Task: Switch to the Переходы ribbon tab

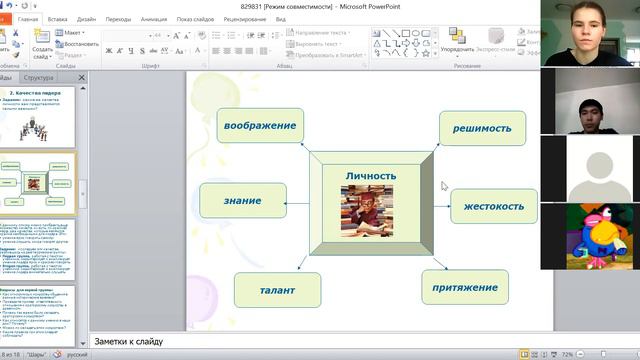Action: click(x=118, y=19)
